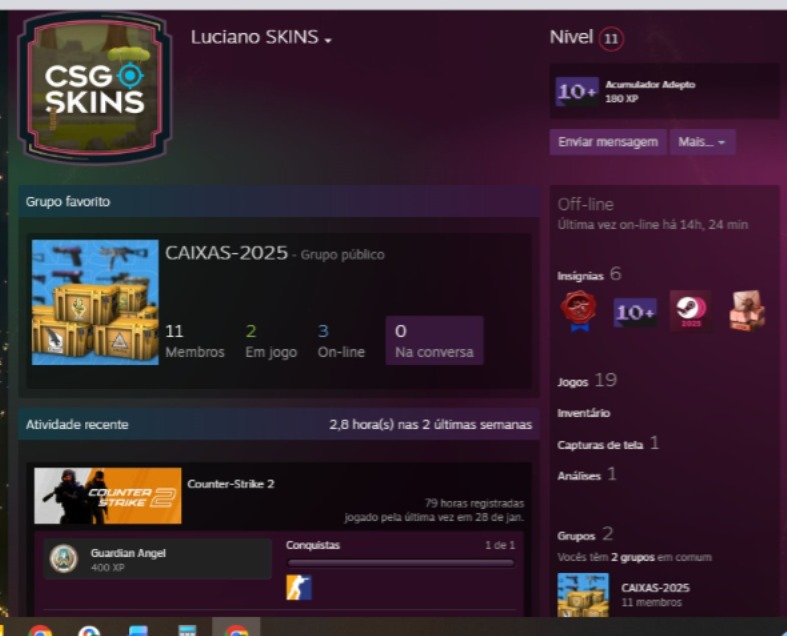Click the first Chrome icon in the taskbar
The height and width of the screenshot is (636, 787).
pyautogui.click(x=40, y=630)
